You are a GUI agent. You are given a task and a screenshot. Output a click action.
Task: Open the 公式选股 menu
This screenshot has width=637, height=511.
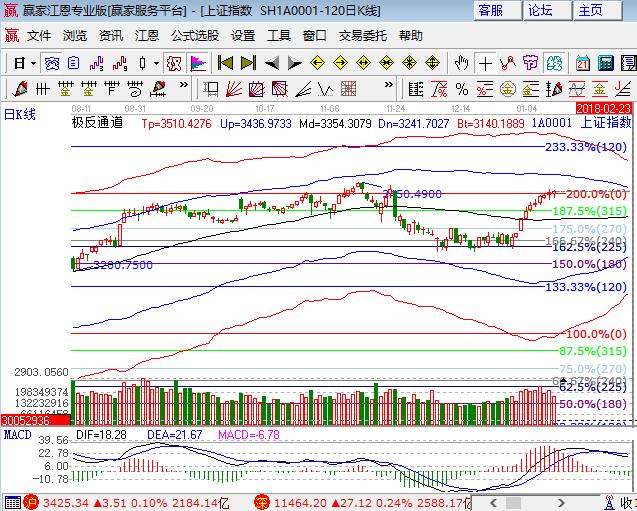point(194,35)
